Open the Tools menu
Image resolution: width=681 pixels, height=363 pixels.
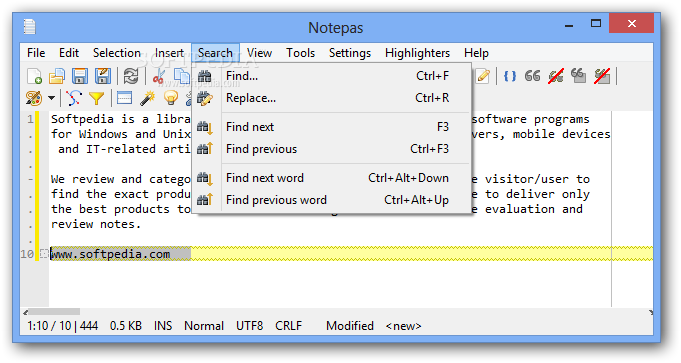[301, 53]
